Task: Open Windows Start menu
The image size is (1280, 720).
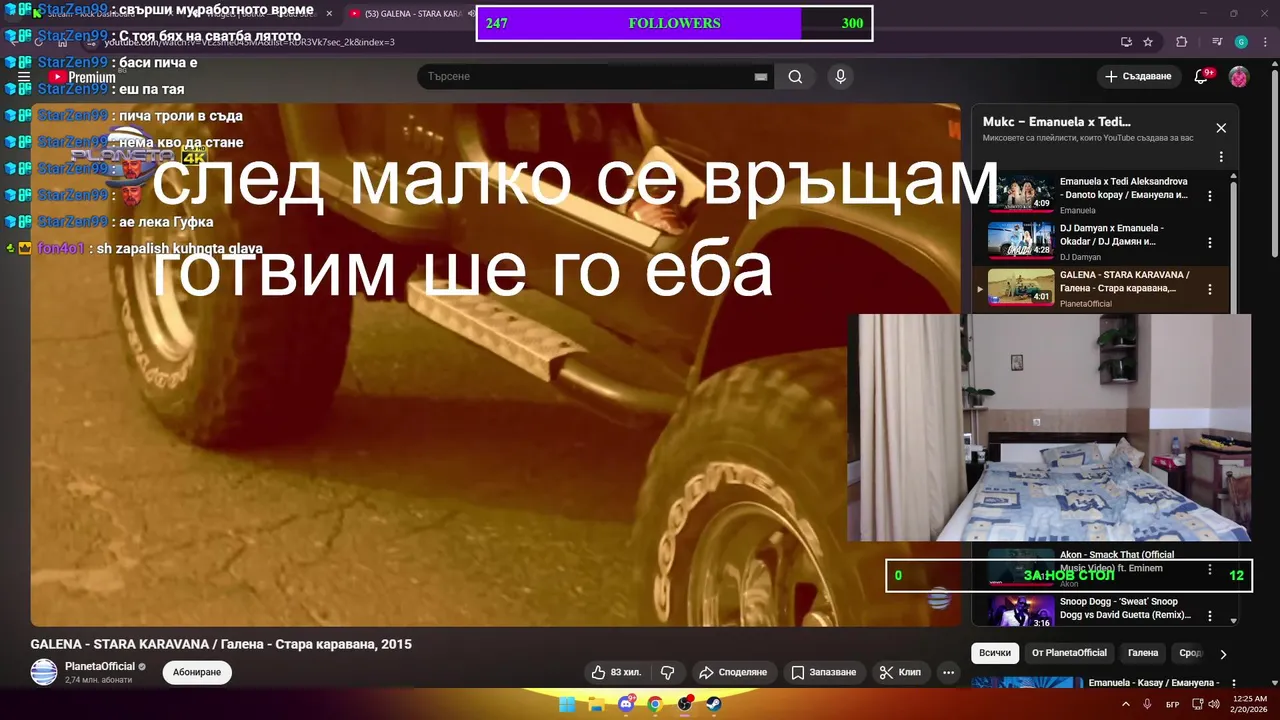Action: click(x=567, y=704)
